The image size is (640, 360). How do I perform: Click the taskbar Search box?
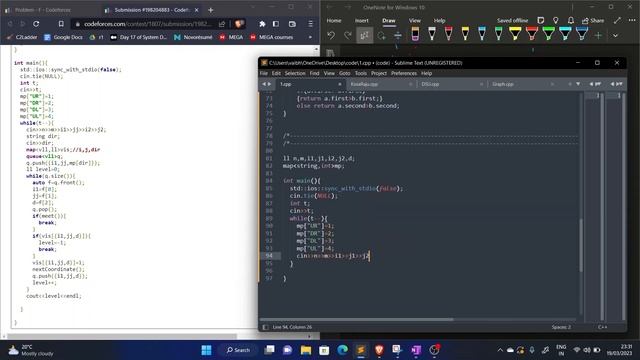pos(238,350)
